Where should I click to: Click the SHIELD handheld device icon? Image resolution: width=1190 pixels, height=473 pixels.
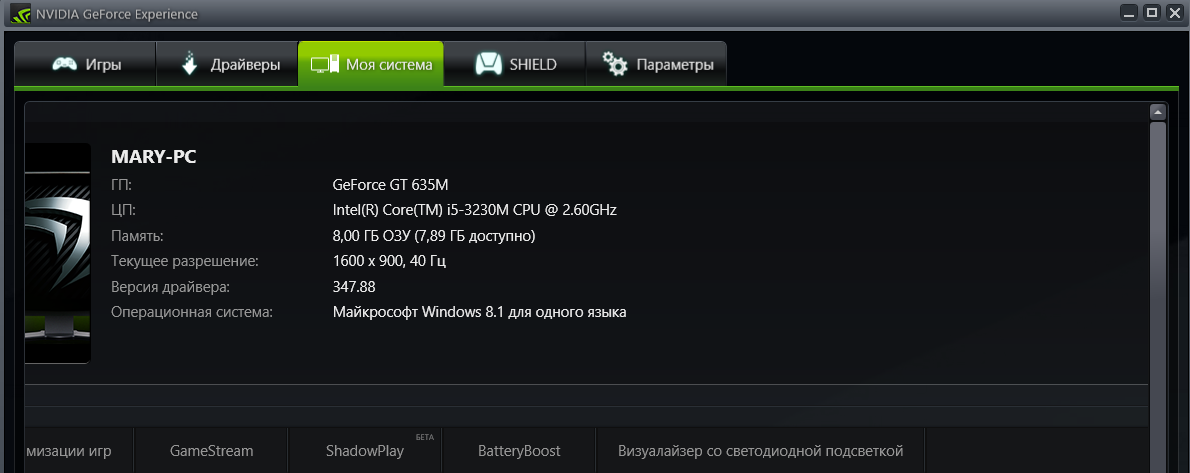tap(488, 64)
